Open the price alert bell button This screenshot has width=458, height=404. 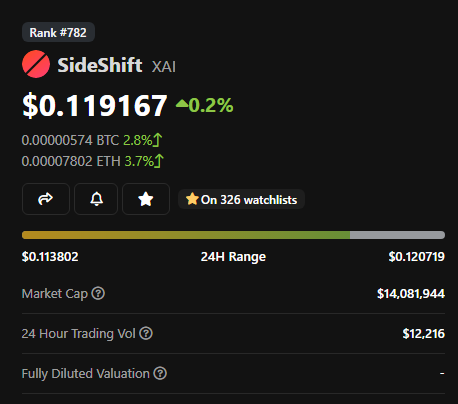click(96, 199)
